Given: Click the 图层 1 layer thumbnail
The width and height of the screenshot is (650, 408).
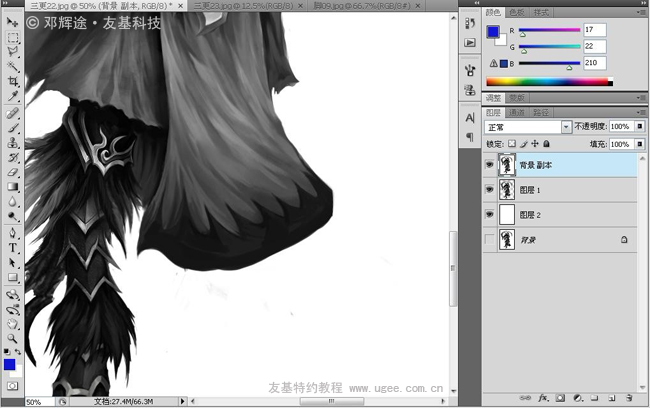Looking at the screenshot, I should 506,190.
